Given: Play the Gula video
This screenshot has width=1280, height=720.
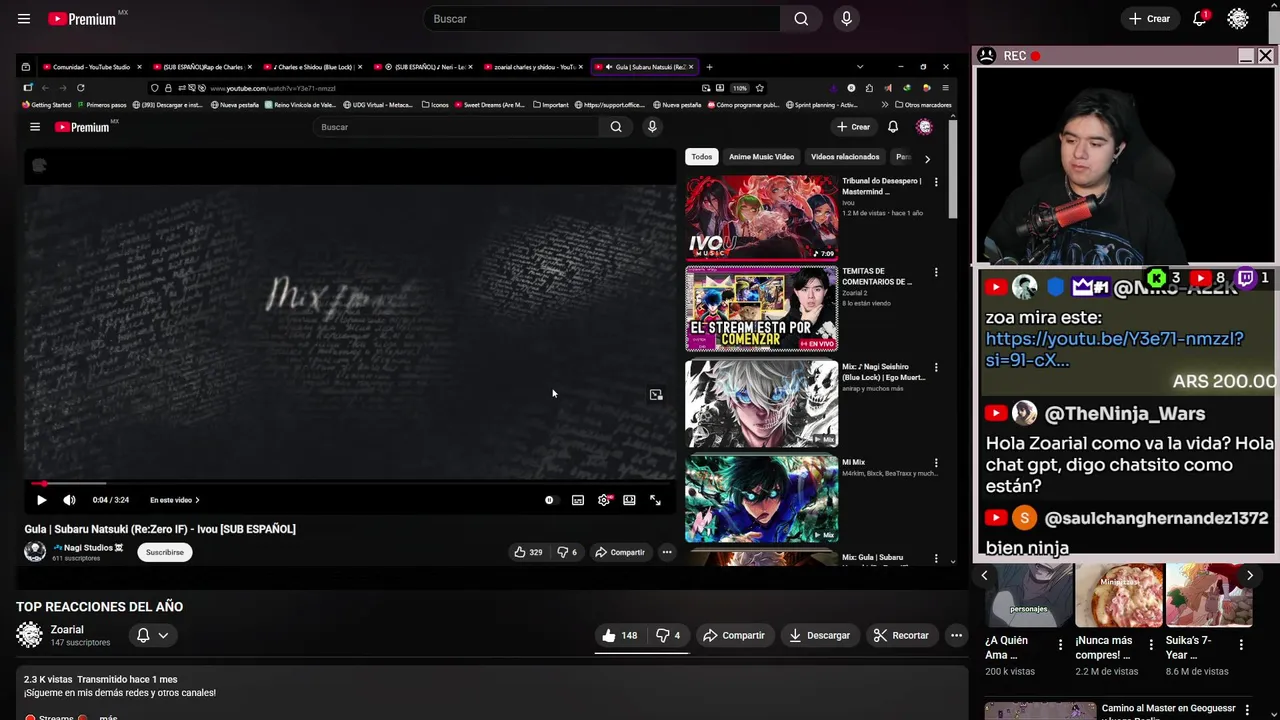Looking at the screenshot, I should coord(41,500).
